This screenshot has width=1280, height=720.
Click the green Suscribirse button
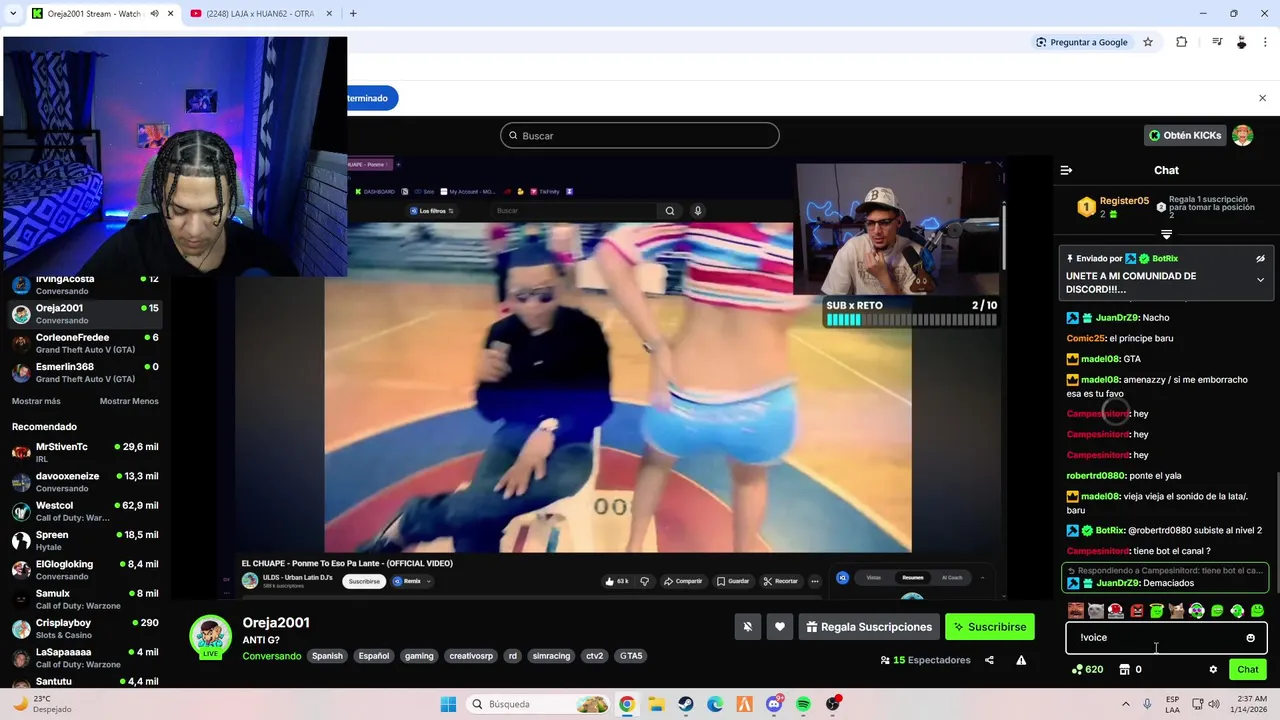tap(990, 627)
